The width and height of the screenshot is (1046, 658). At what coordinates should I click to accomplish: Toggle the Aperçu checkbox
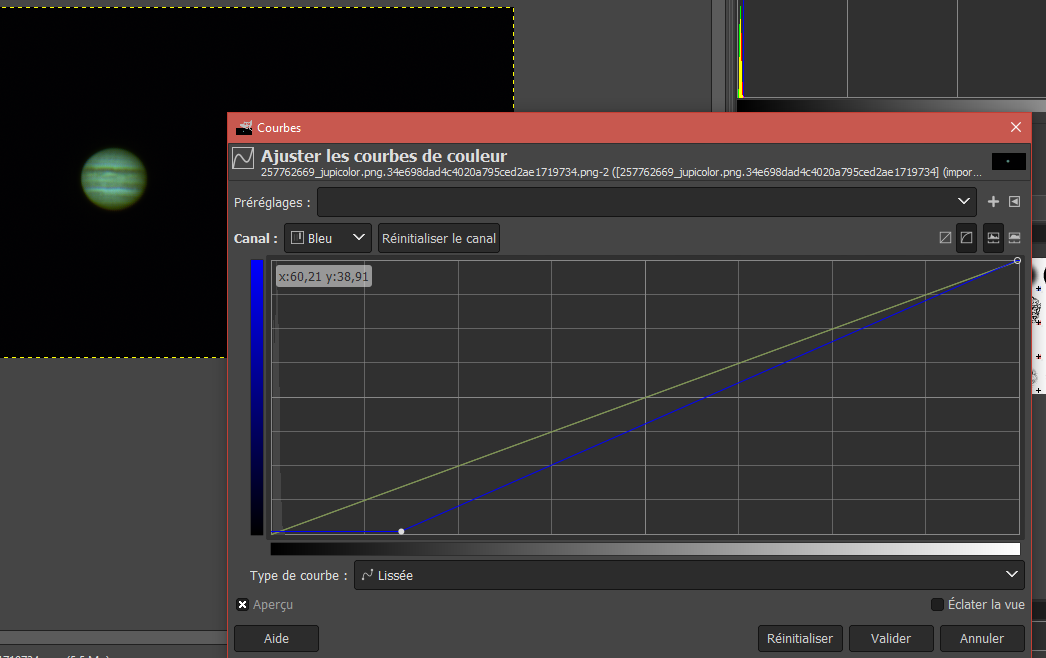pos(243,605)
